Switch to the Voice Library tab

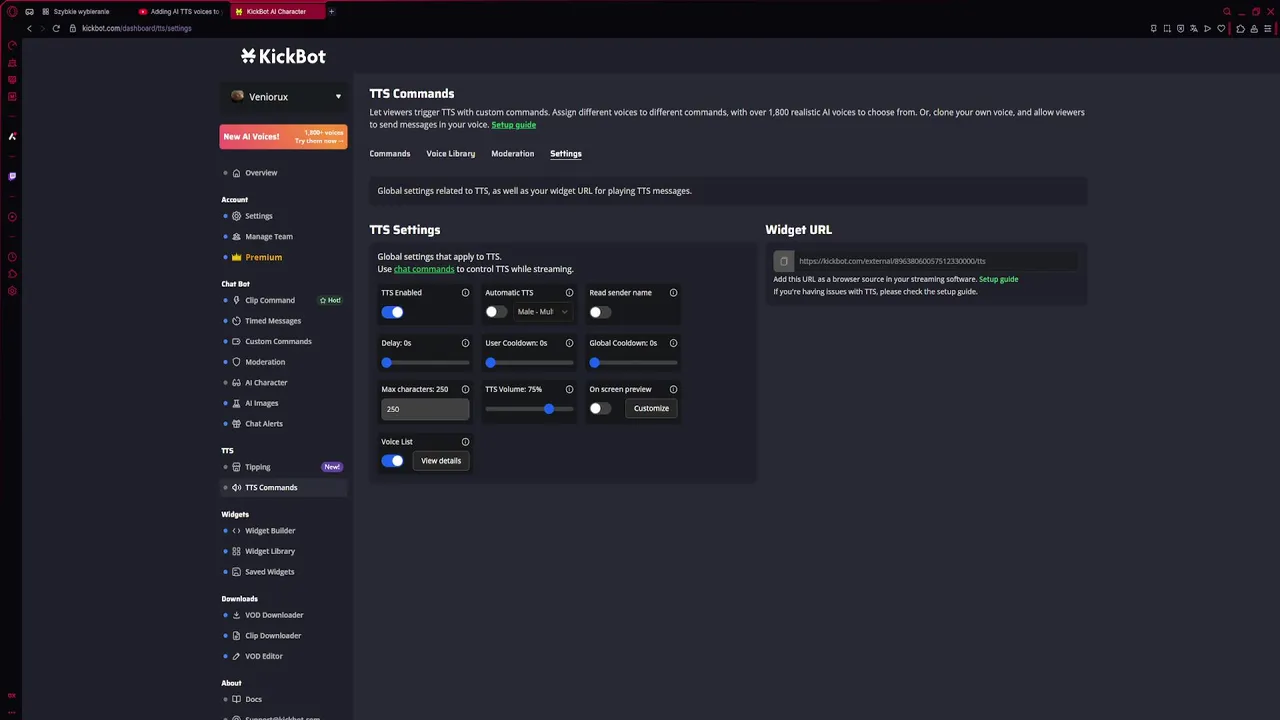click(451, 154)
